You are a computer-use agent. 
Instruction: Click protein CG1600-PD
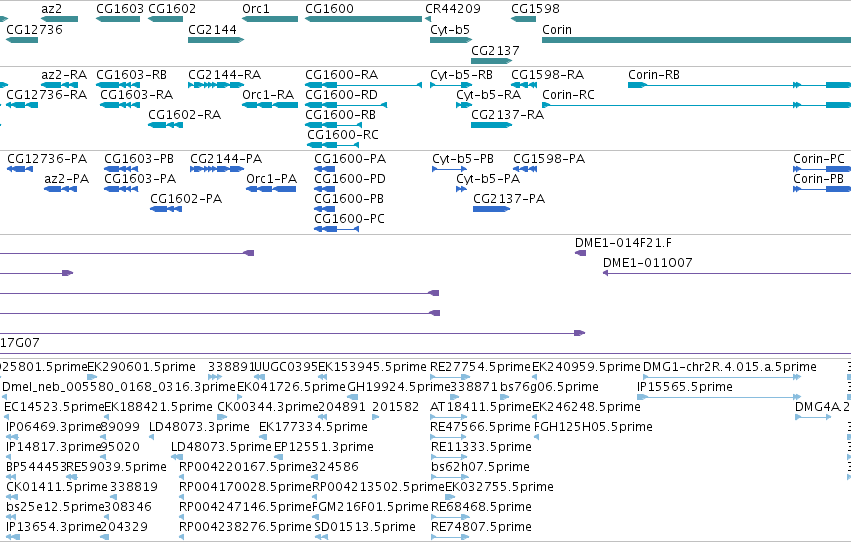pyautogui.click(x=325, y=189)
